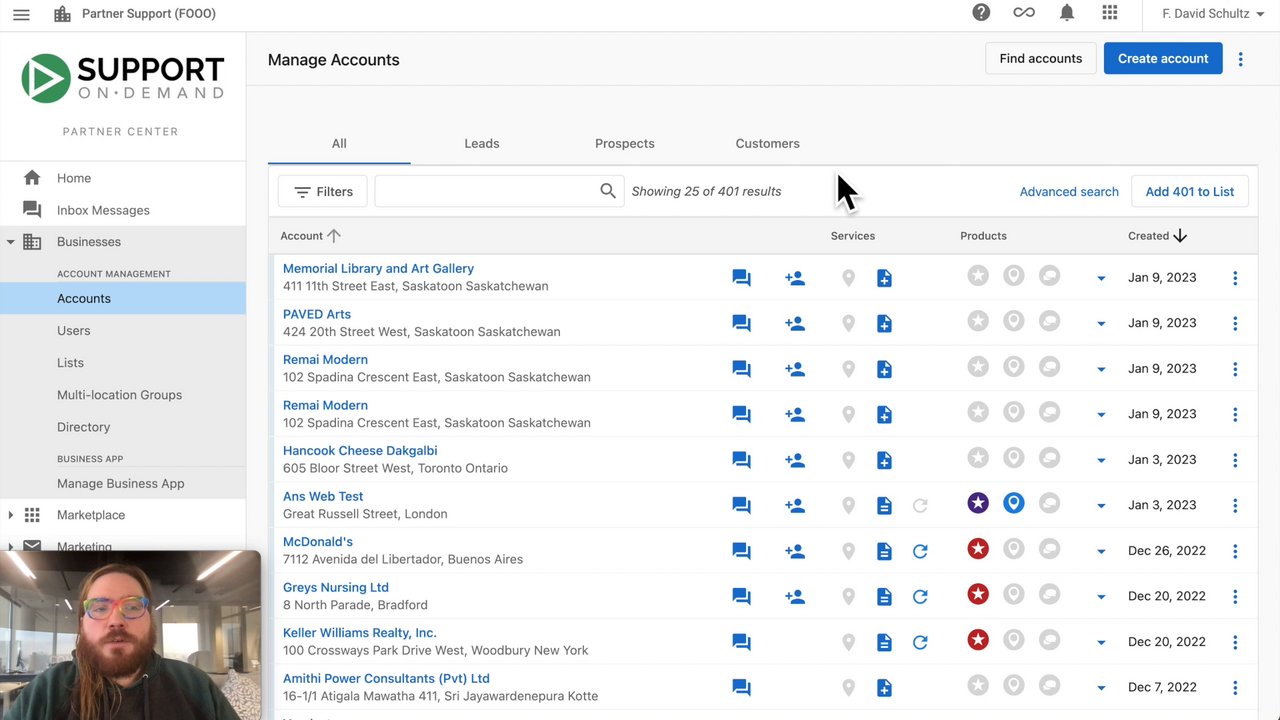
Task: Expand products dropdown for Hancook Cheese Dakgalbi
Action: (x=1101, y=461)
